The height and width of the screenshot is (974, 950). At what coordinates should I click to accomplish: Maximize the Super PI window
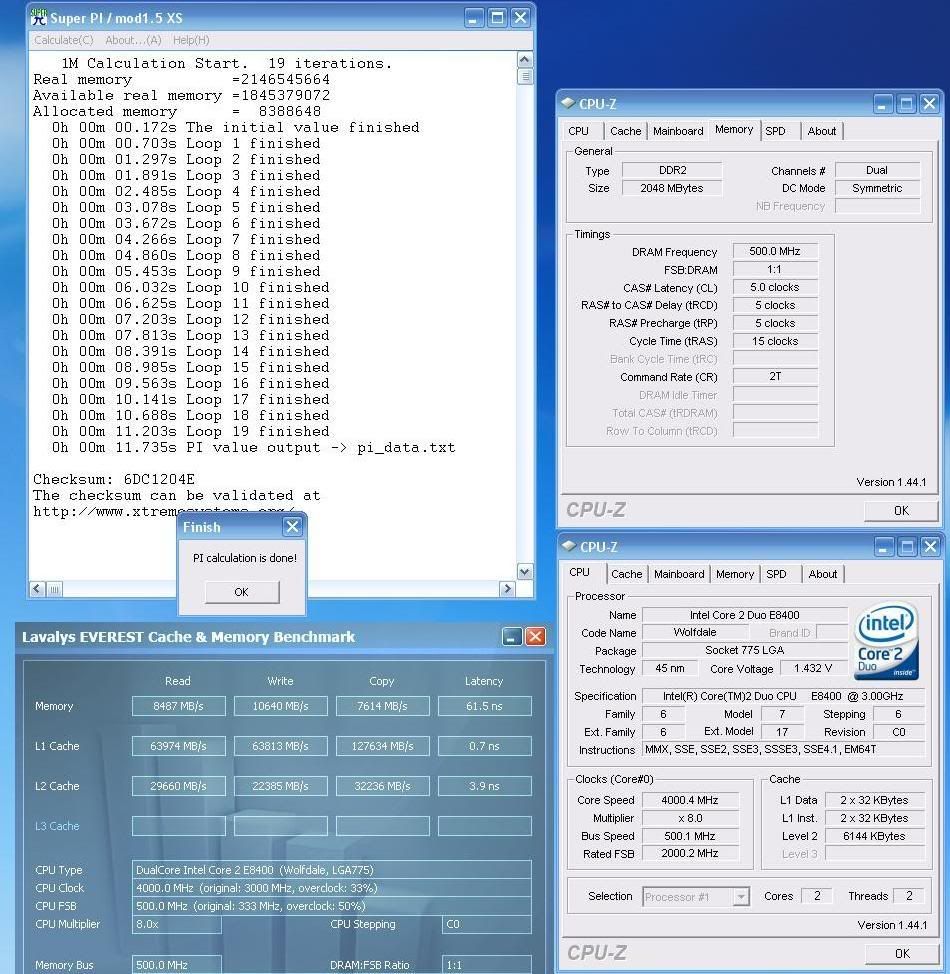[497, 17]
